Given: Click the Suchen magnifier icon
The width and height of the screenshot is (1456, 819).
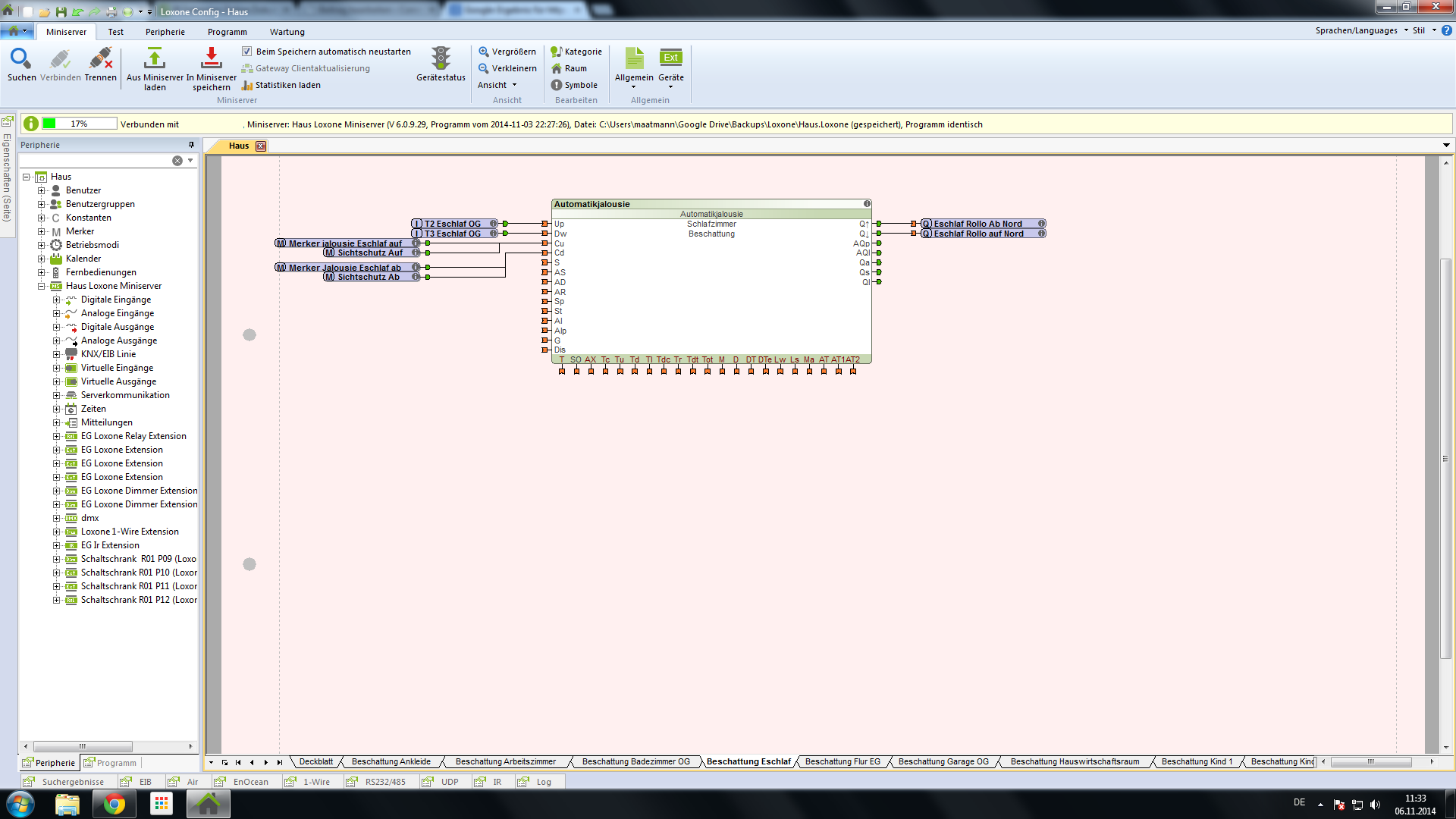Looking at the screenshot, I should (x=20, y=59).
